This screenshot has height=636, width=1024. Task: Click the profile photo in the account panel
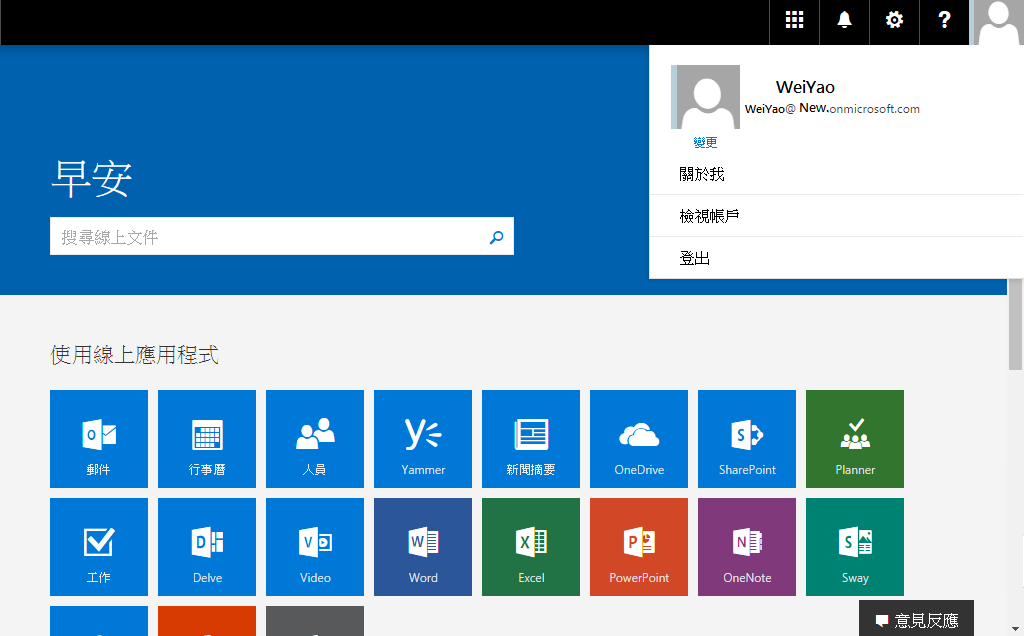(x=706, y=97)
